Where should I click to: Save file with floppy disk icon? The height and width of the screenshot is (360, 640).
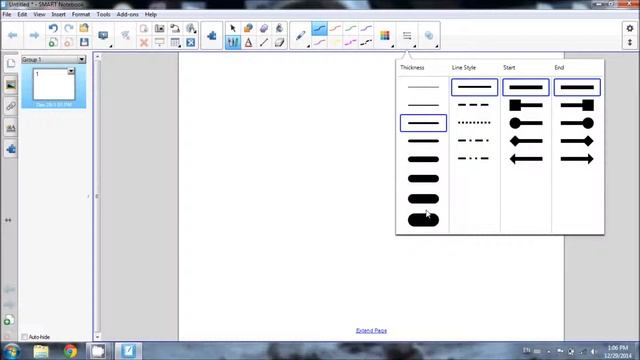84,42
